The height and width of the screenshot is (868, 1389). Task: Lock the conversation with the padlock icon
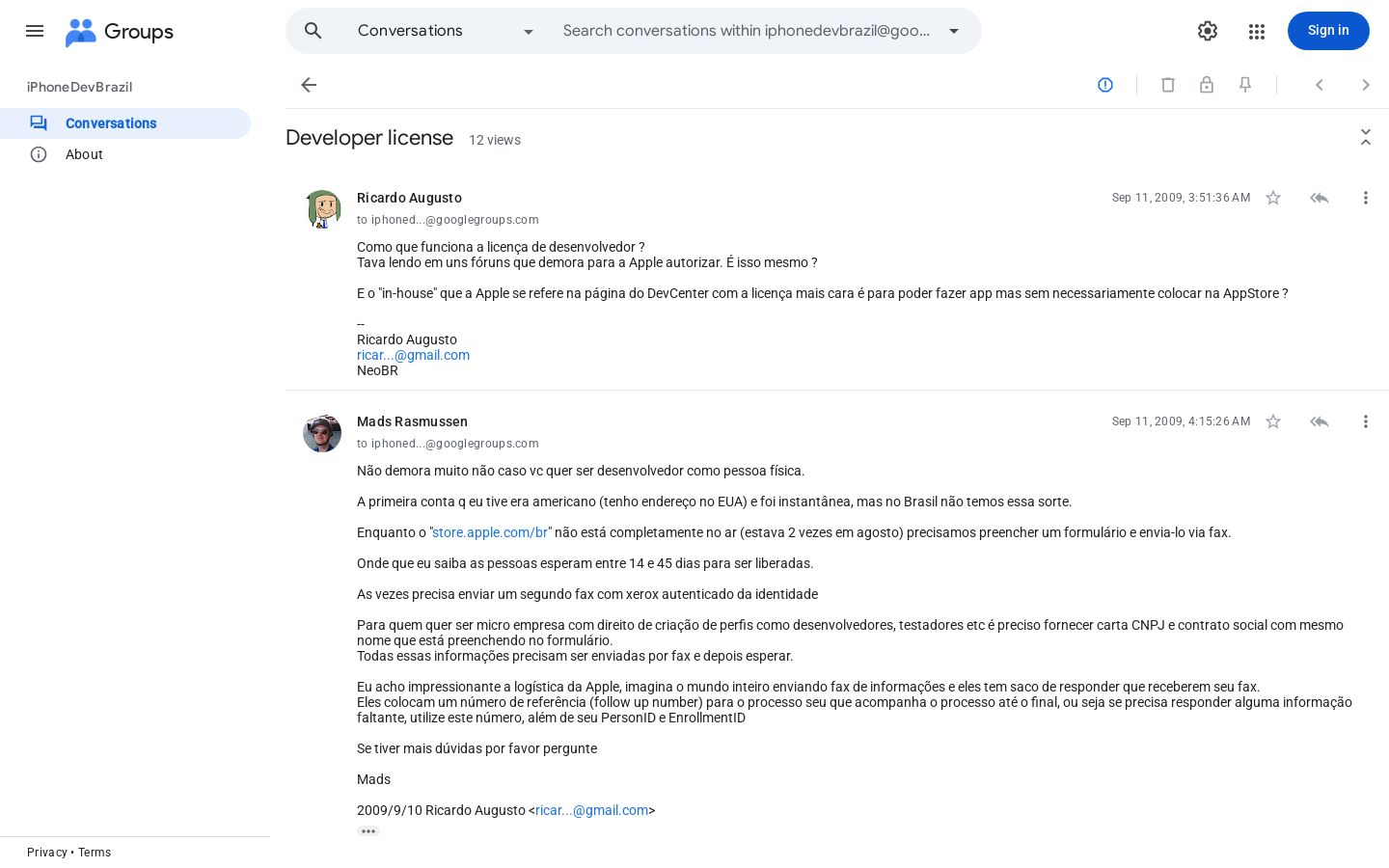coord(1207,85)
